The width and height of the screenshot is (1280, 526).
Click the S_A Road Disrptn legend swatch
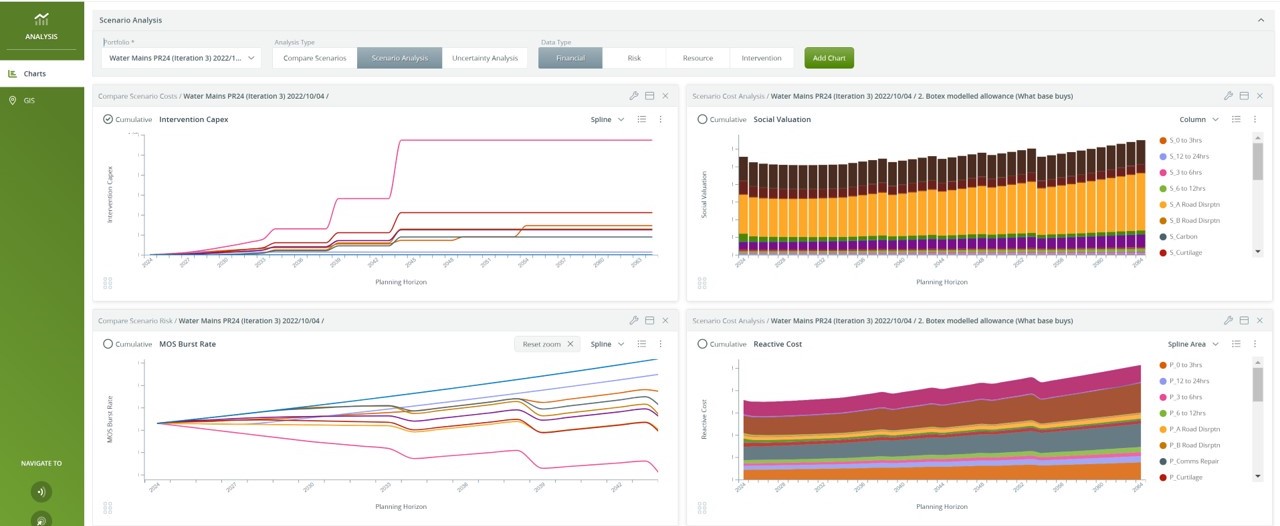click(x=1163, y=205)
